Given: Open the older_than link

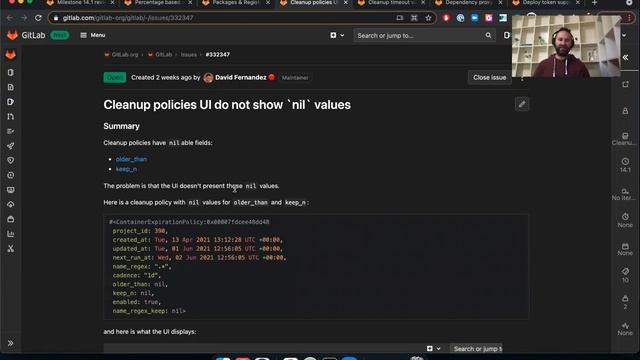Looking at the screenshot, I should (131, 159).
